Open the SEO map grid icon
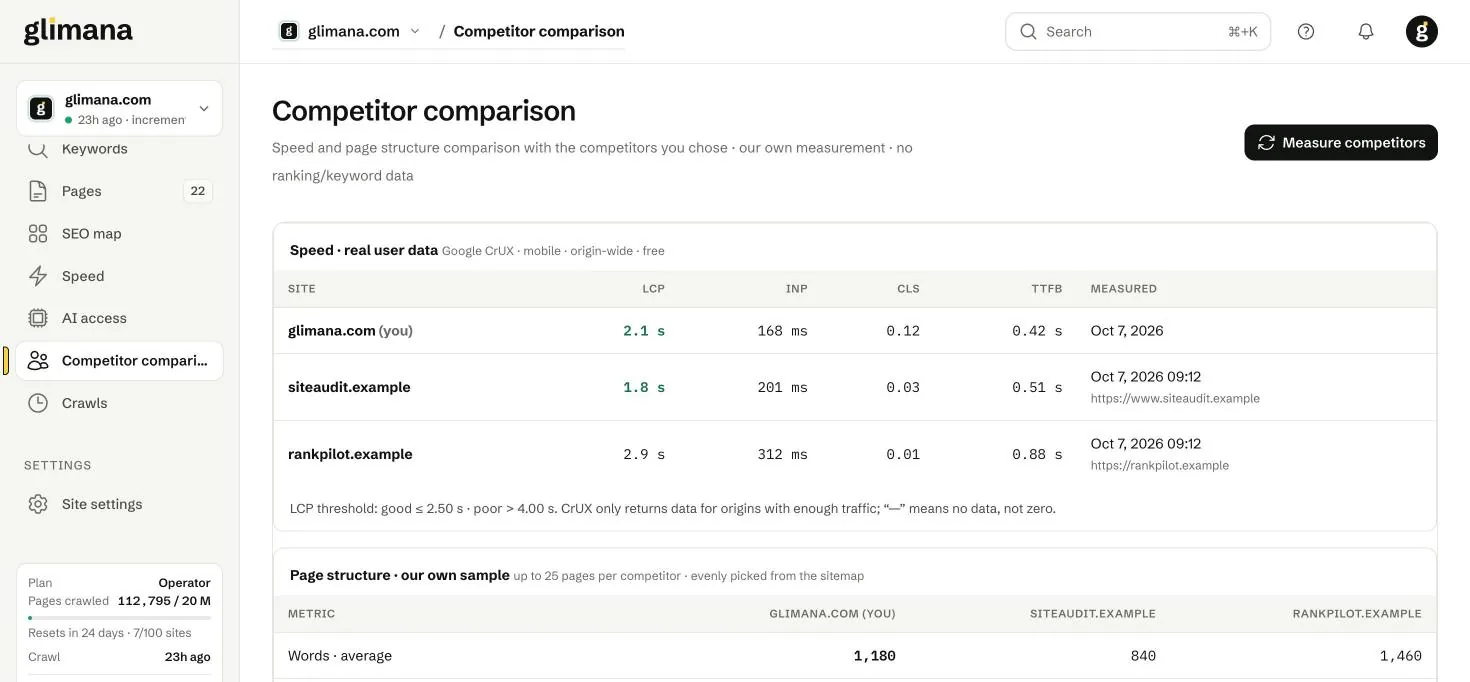The height and width of the screenshot is (682, 1470). pyautogui.click(x=38, y=234)
